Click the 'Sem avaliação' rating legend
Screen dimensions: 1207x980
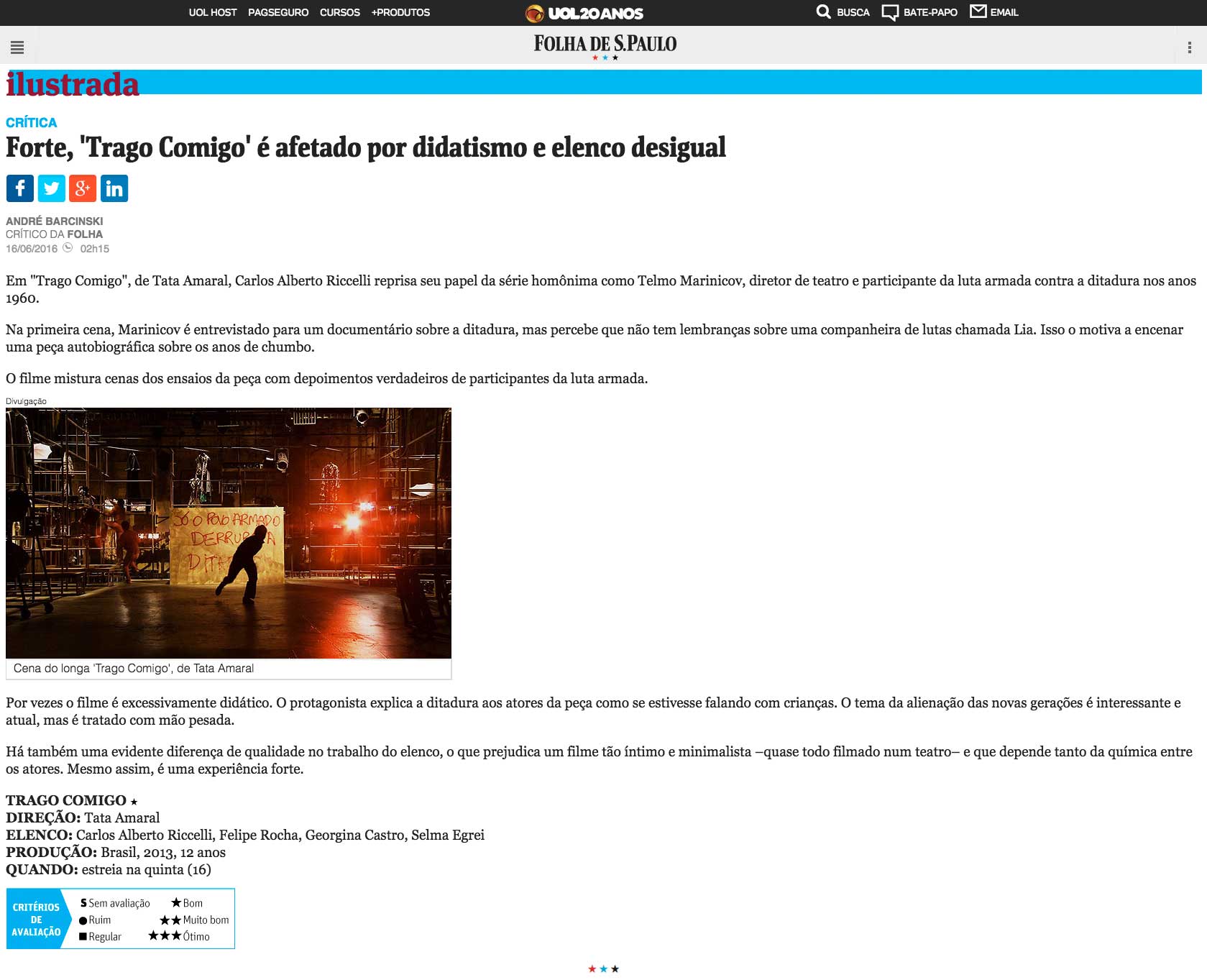point(115,903)
